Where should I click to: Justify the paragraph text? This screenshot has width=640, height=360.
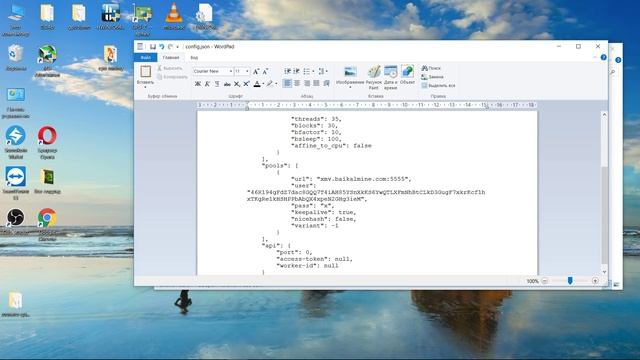(316, 83)
